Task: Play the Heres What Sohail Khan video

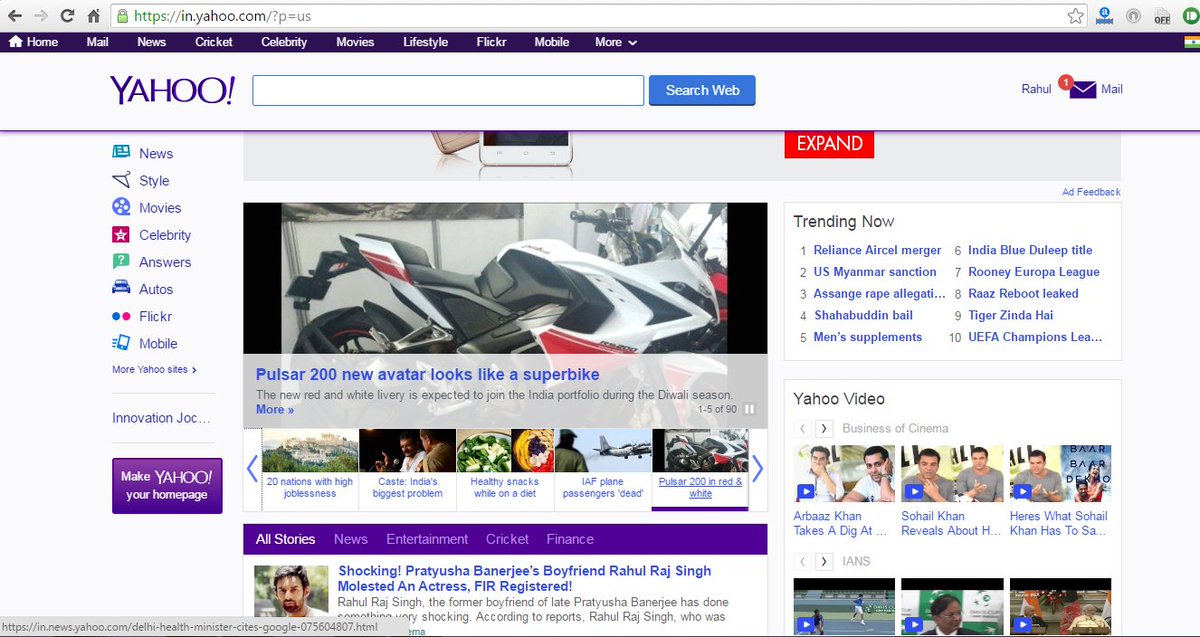Action: pyautogui.click(x=1021, y=492)
